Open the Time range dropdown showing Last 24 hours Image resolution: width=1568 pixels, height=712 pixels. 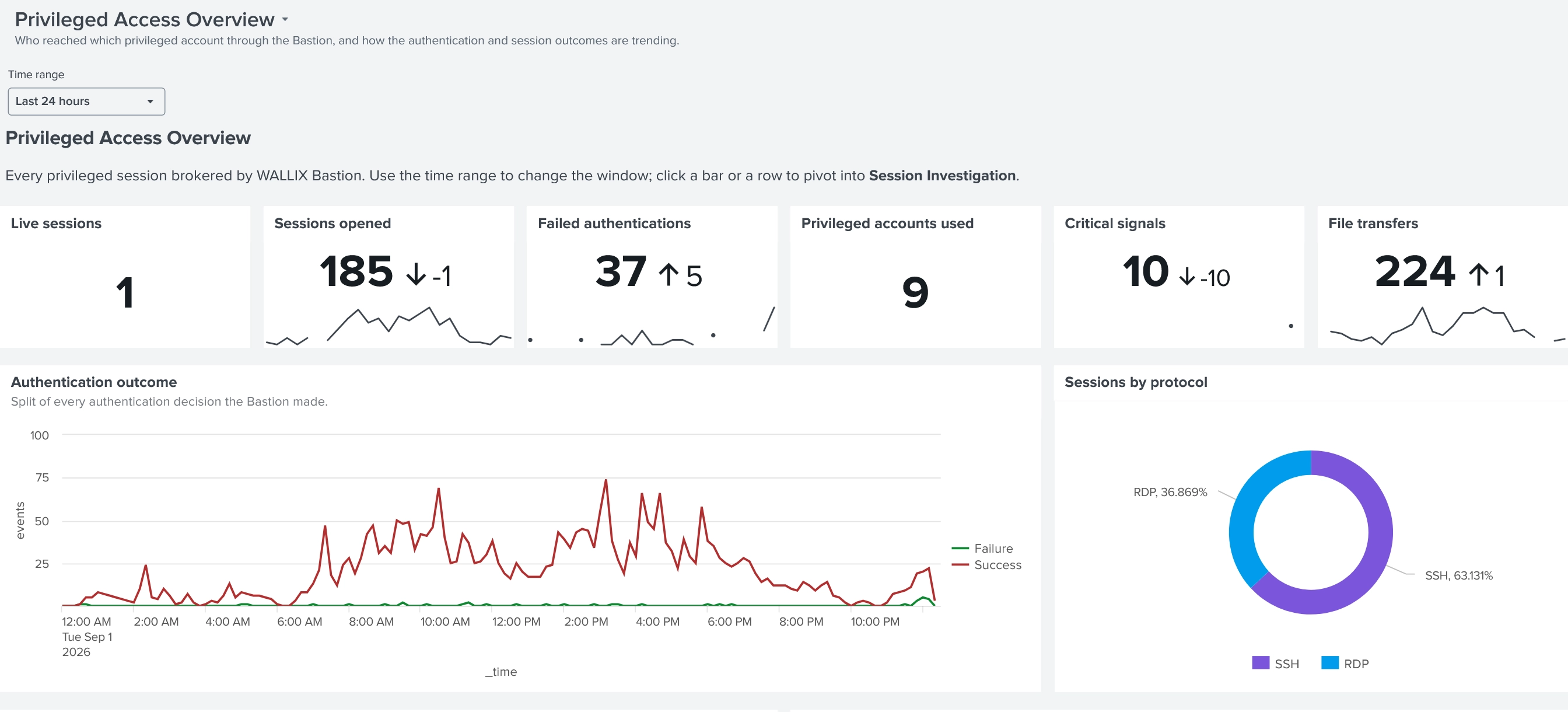click(86, 101)
